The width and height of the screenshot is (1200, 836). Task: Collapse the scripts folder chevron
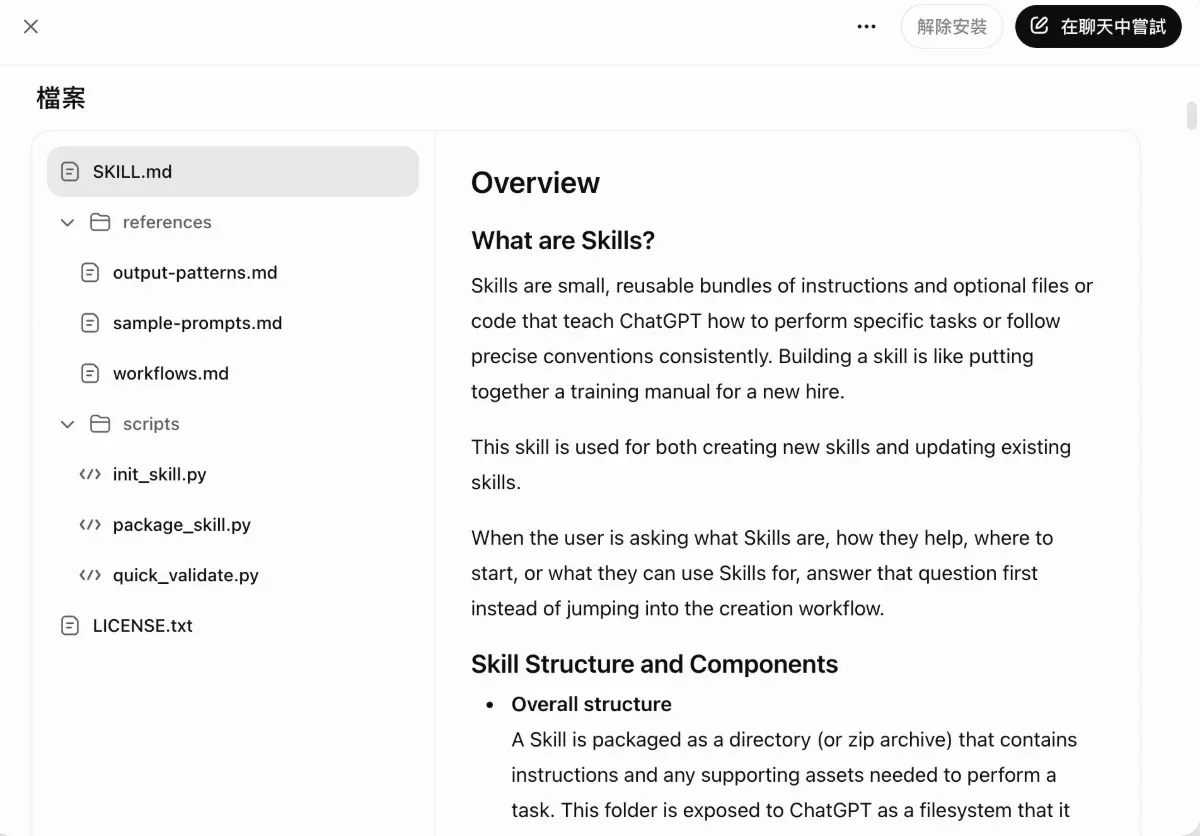pos(67,424)
